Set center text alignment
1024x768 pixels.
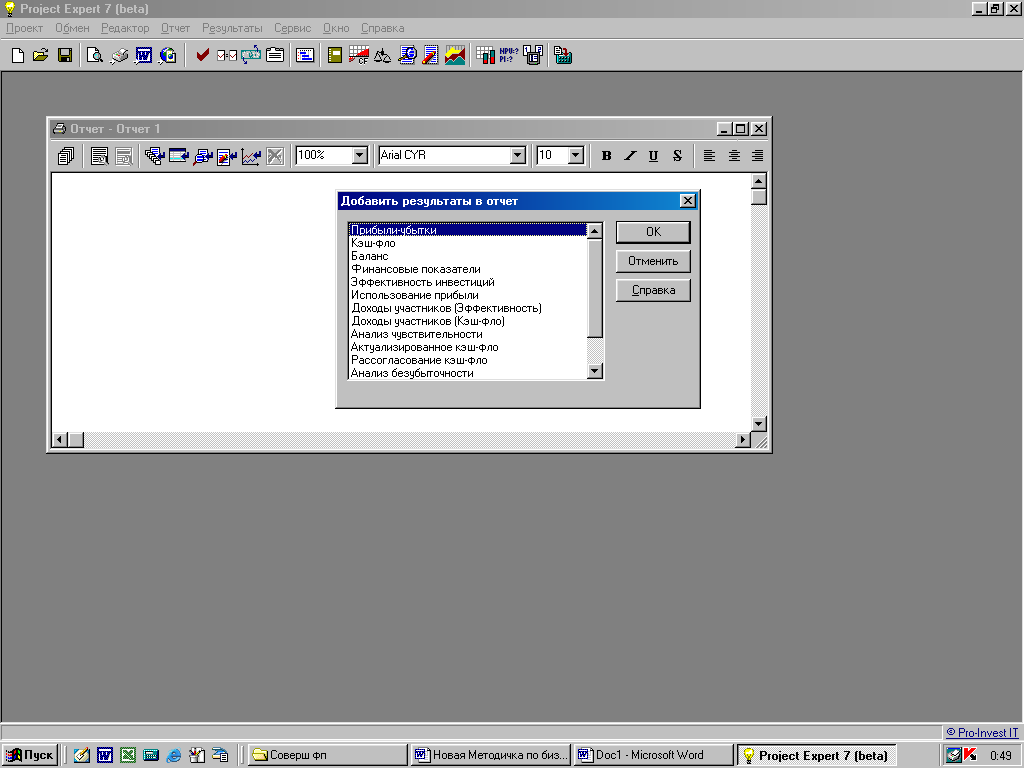734,155
